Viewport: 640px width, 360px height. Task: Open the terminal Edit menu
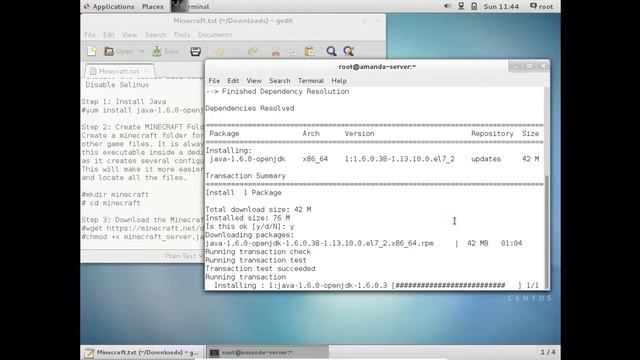pyautogui.click(x=233, y=81)
